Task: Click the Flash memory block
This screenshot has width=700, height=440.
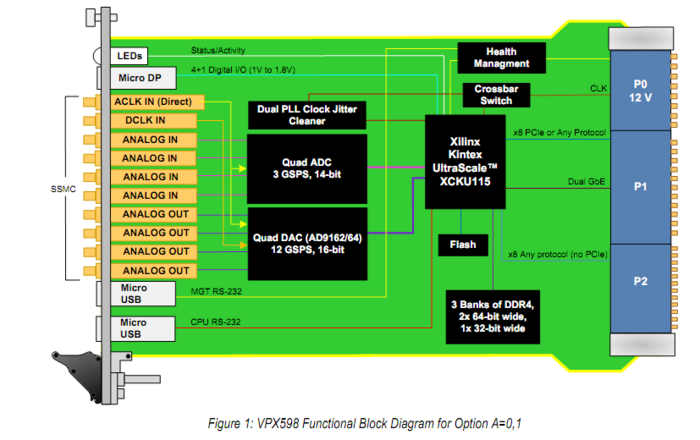Action: click(x=463, y=245)
